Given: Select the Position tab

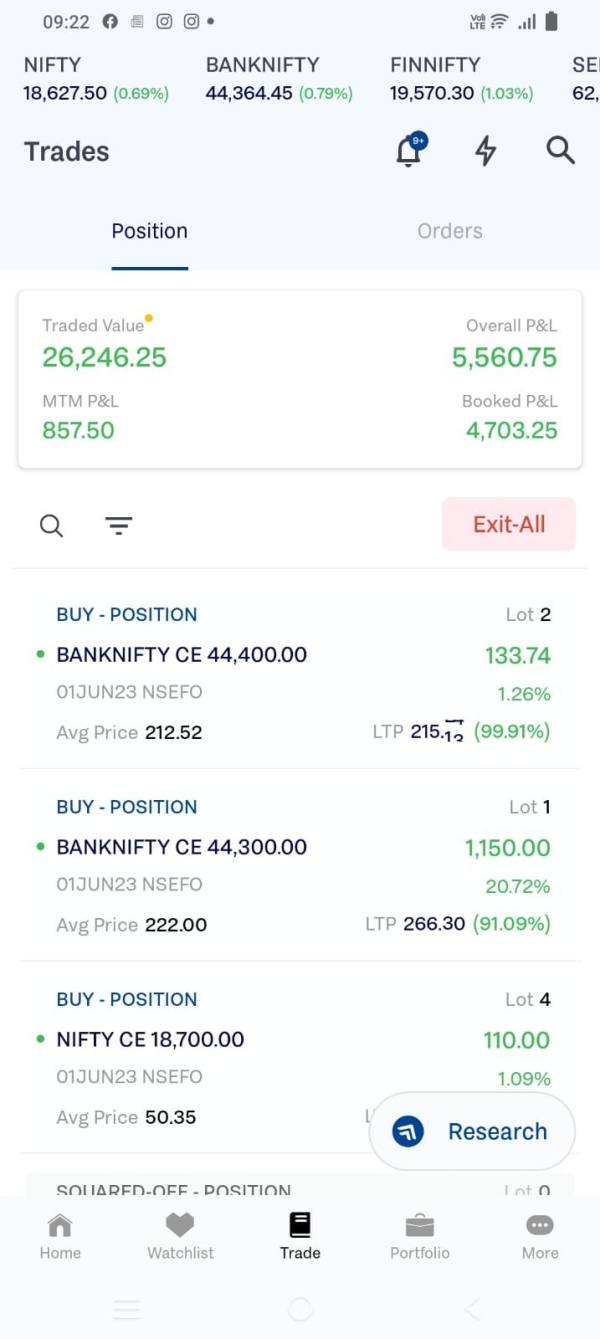Looking at the screenshot, I should [150, 231].
